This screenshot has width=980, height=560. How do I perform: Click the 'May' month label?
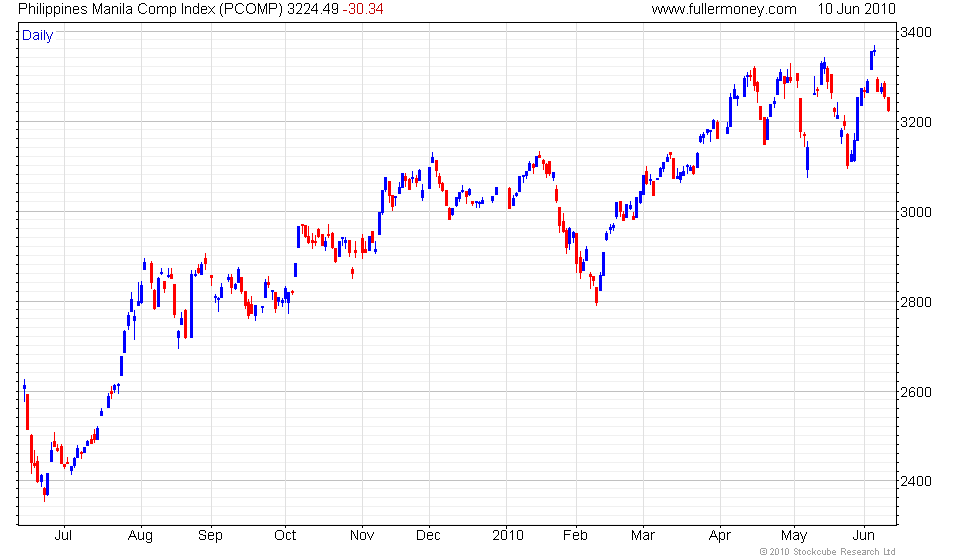794,536
